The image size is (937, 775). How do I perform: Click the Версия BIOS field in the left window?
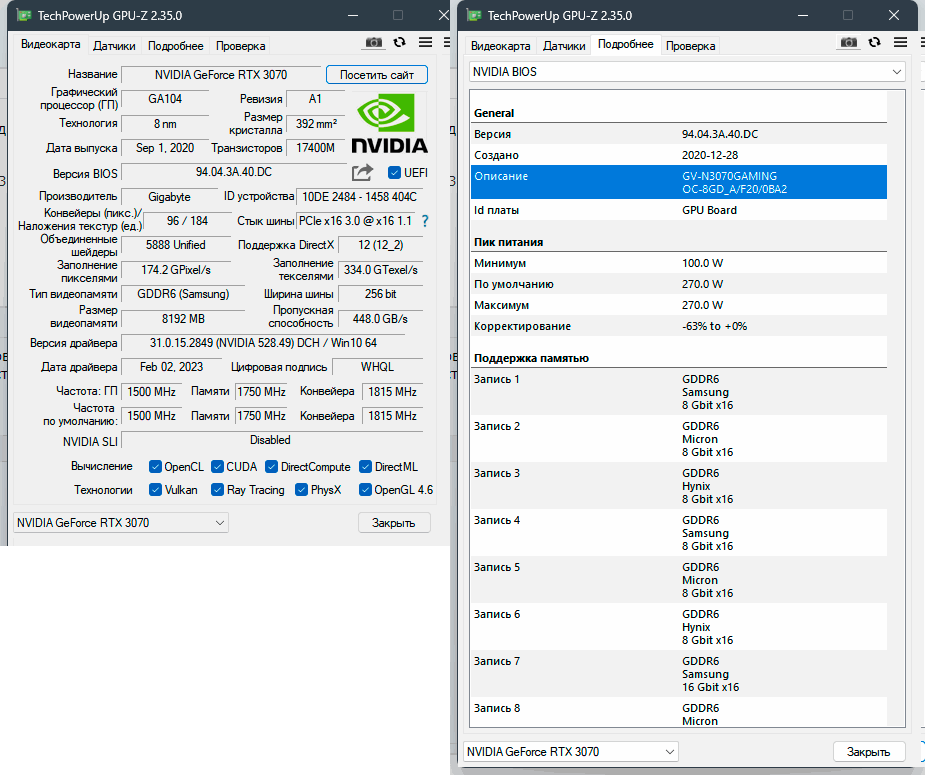point(234,172)
